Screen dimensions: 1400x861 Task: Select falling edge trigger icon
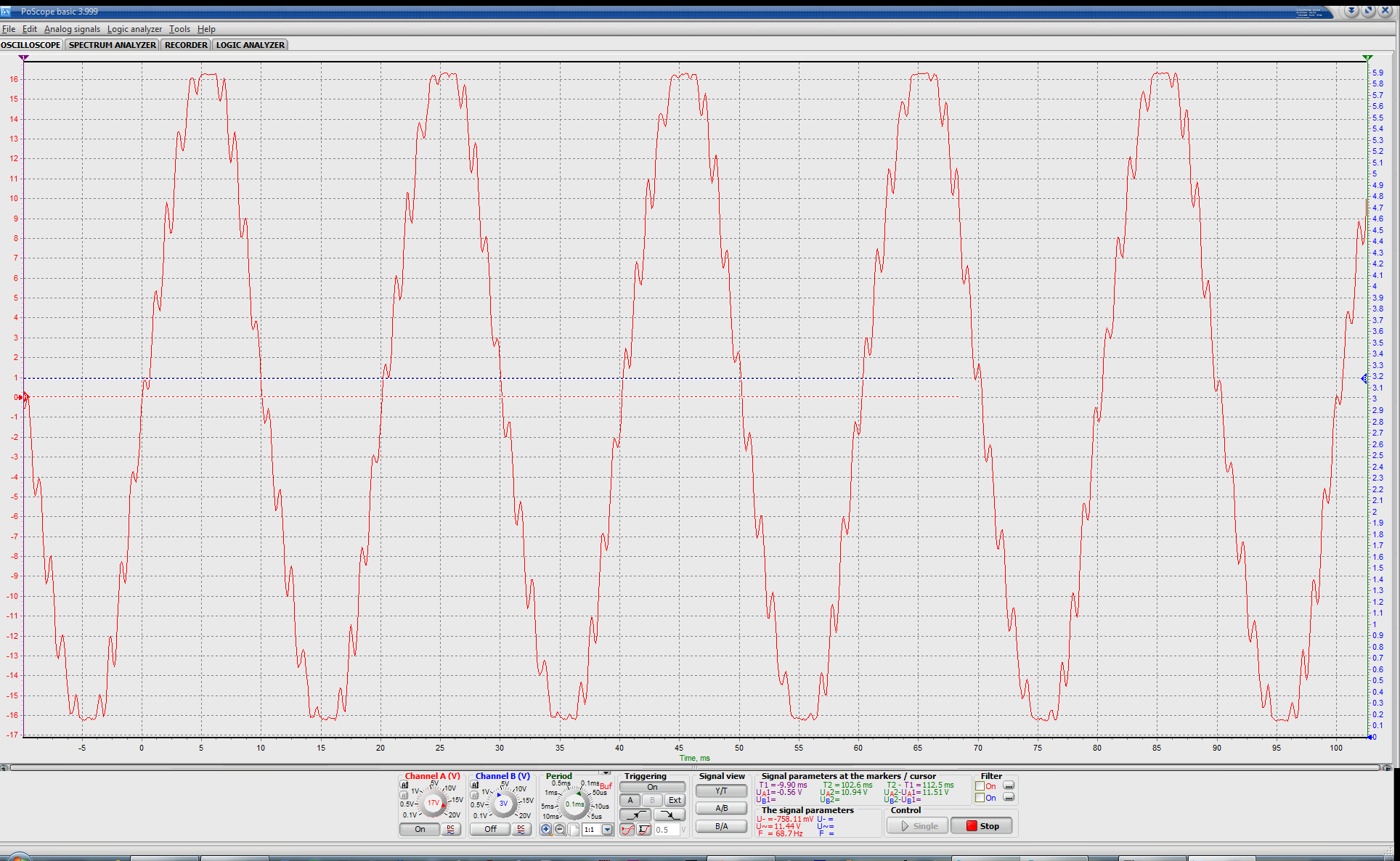[x=670, y=815]
